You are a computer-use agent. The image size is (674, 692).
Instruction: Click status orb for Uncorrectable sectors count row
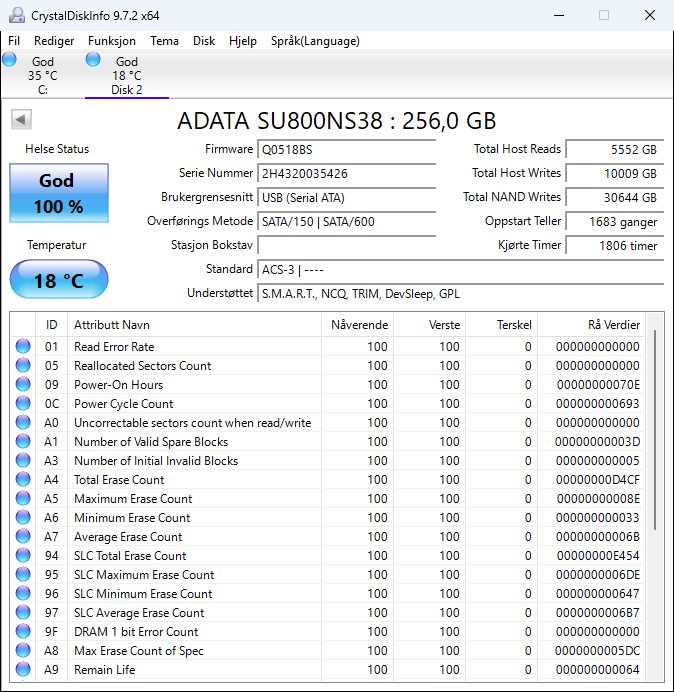[x=23, y=422]
